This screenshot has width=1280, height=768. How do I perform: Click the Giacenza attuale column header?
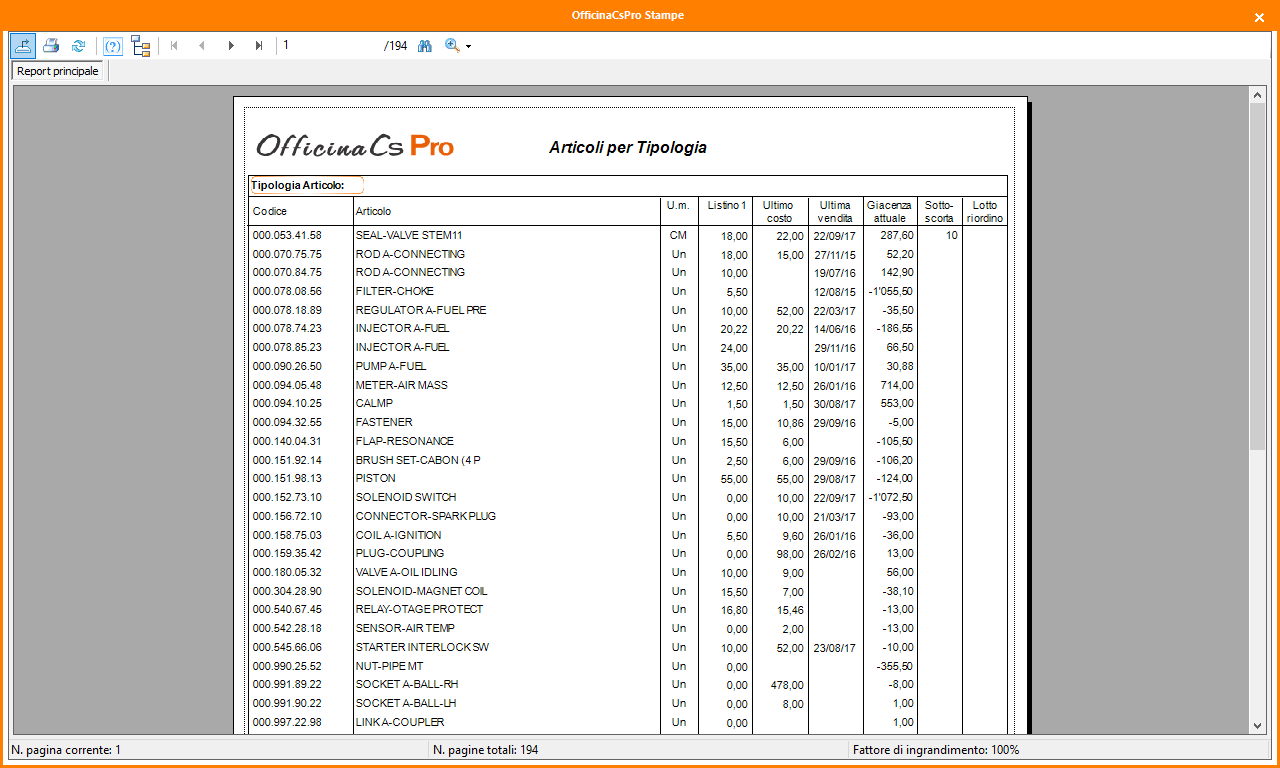click(x=889, y=212)
